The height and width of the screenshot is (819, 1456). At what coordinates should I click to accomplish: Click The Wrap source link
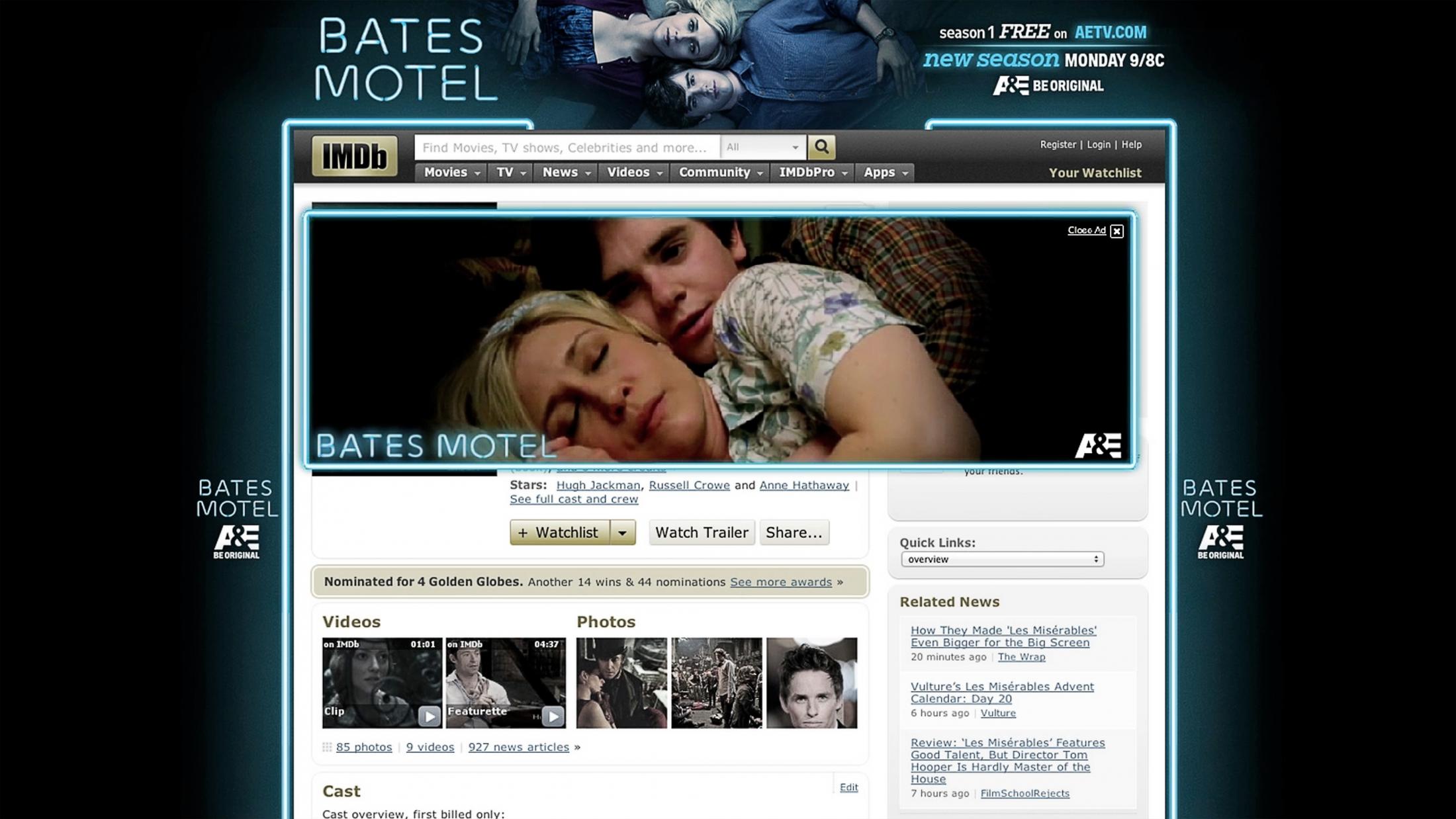tap(1021, 657)
